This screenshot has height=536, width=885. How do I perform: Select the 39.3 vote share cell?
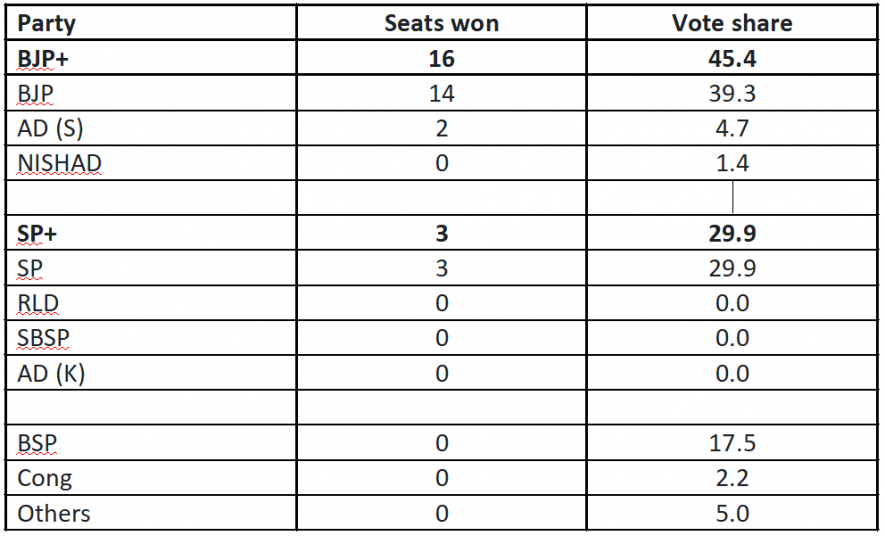coord(732,94)
